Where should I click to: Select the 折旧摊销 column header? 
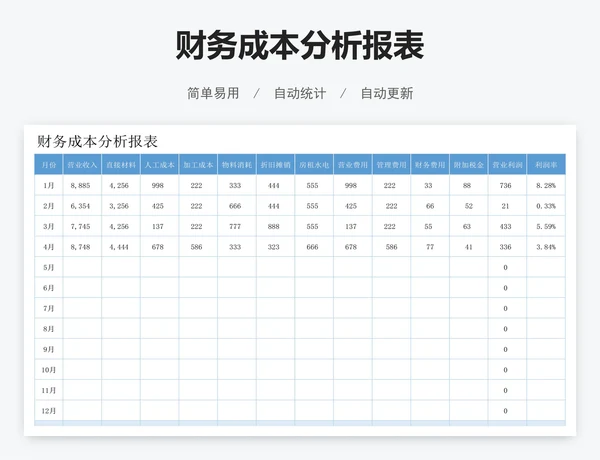(276, 165)
